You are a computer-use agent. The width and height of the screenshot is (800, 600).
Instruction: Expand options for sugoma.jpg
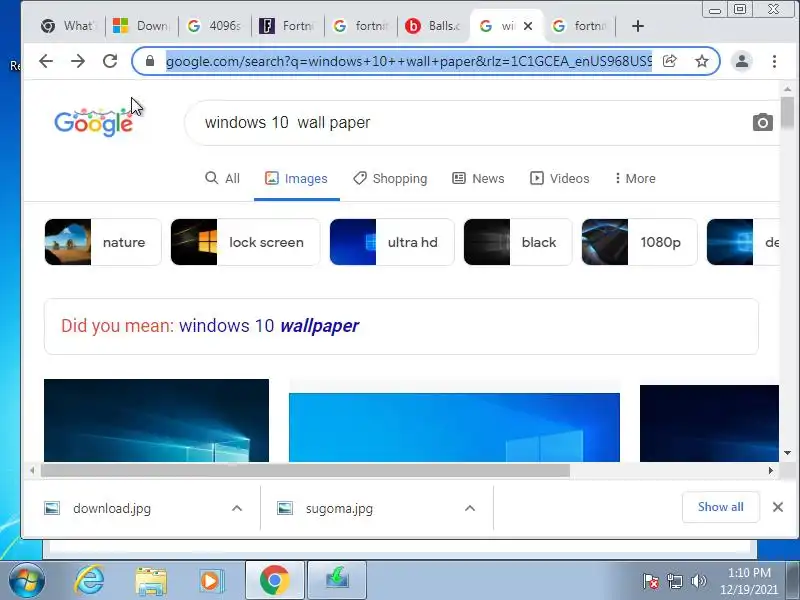[x=470, y=508]
